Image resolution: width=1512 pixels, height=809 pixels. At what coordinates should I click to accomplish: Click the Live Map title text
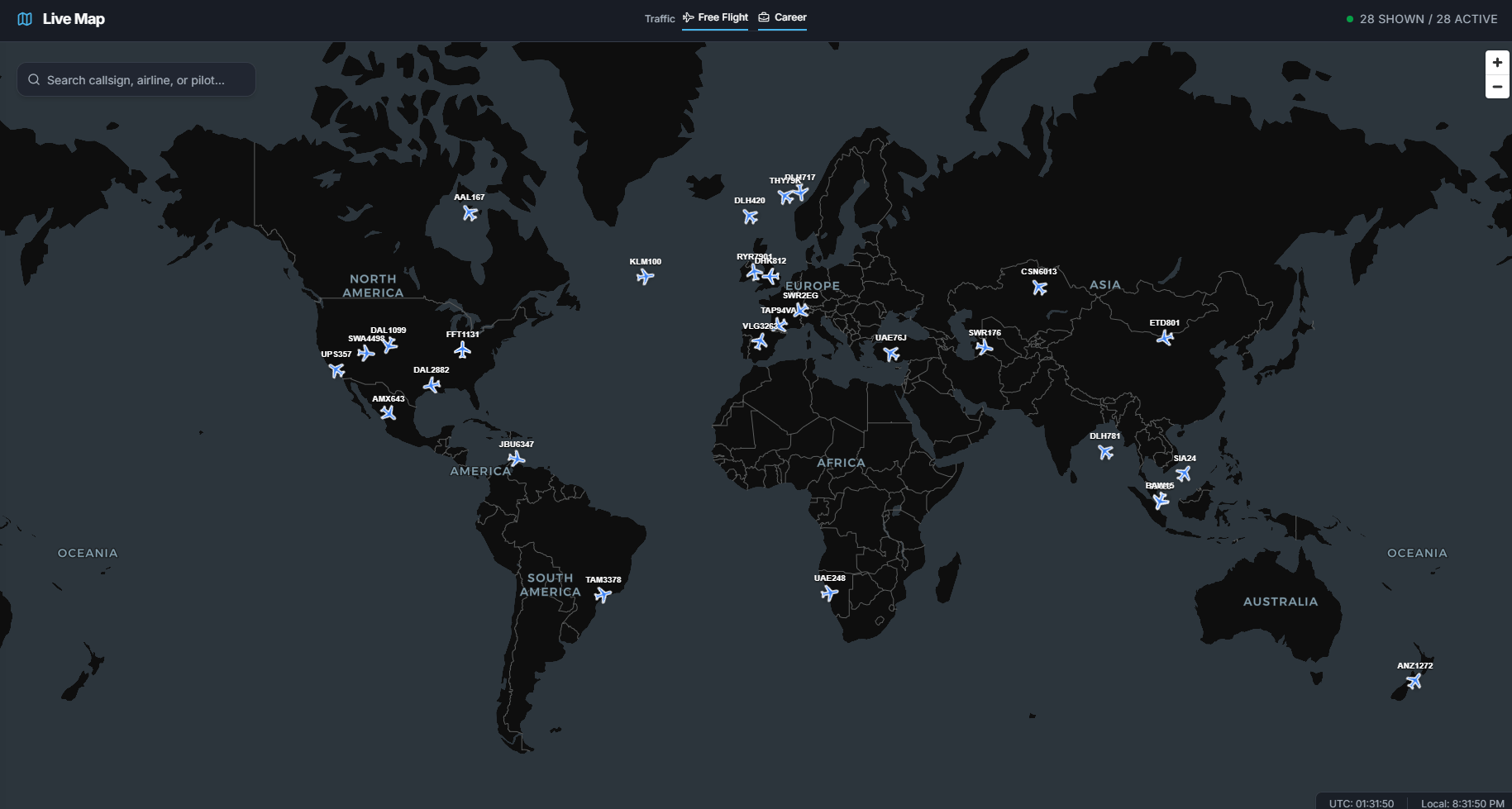(74, 19)
